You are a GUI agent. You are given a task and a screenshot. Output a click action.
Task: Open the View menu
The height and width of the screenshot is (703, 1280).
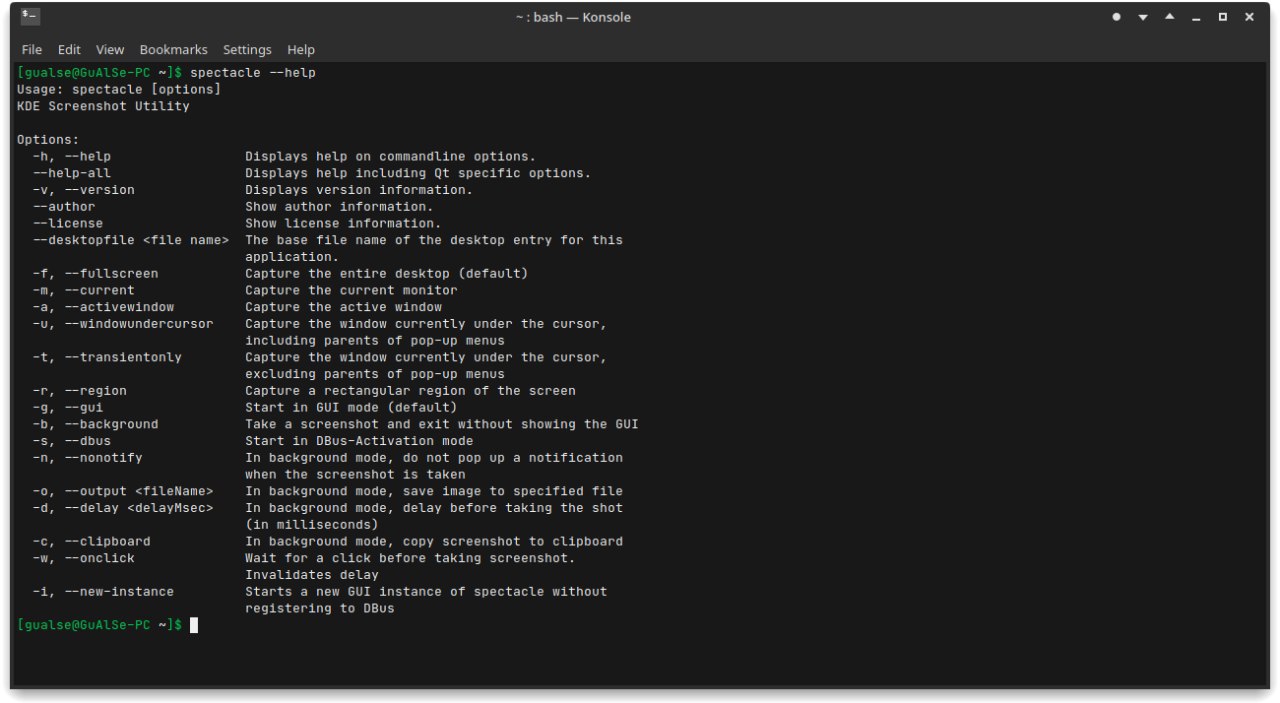click(x=110, y=50)
